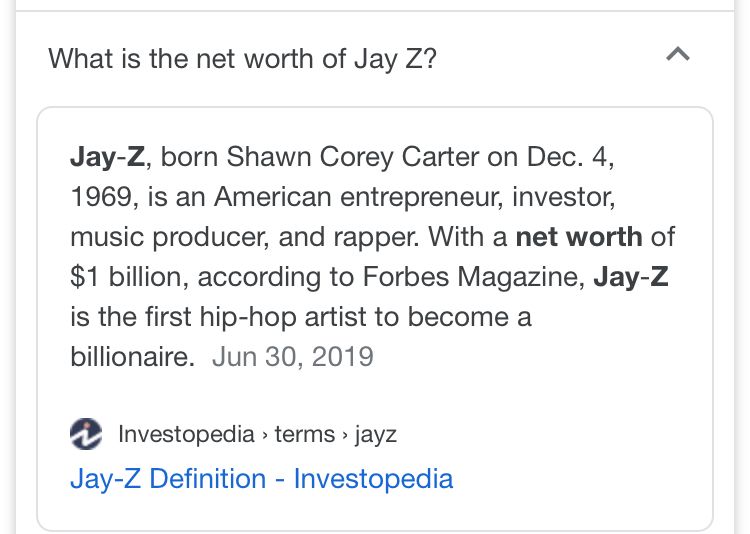
Task: Click the 'Jun 30, 2019' date
Action: 293,357
